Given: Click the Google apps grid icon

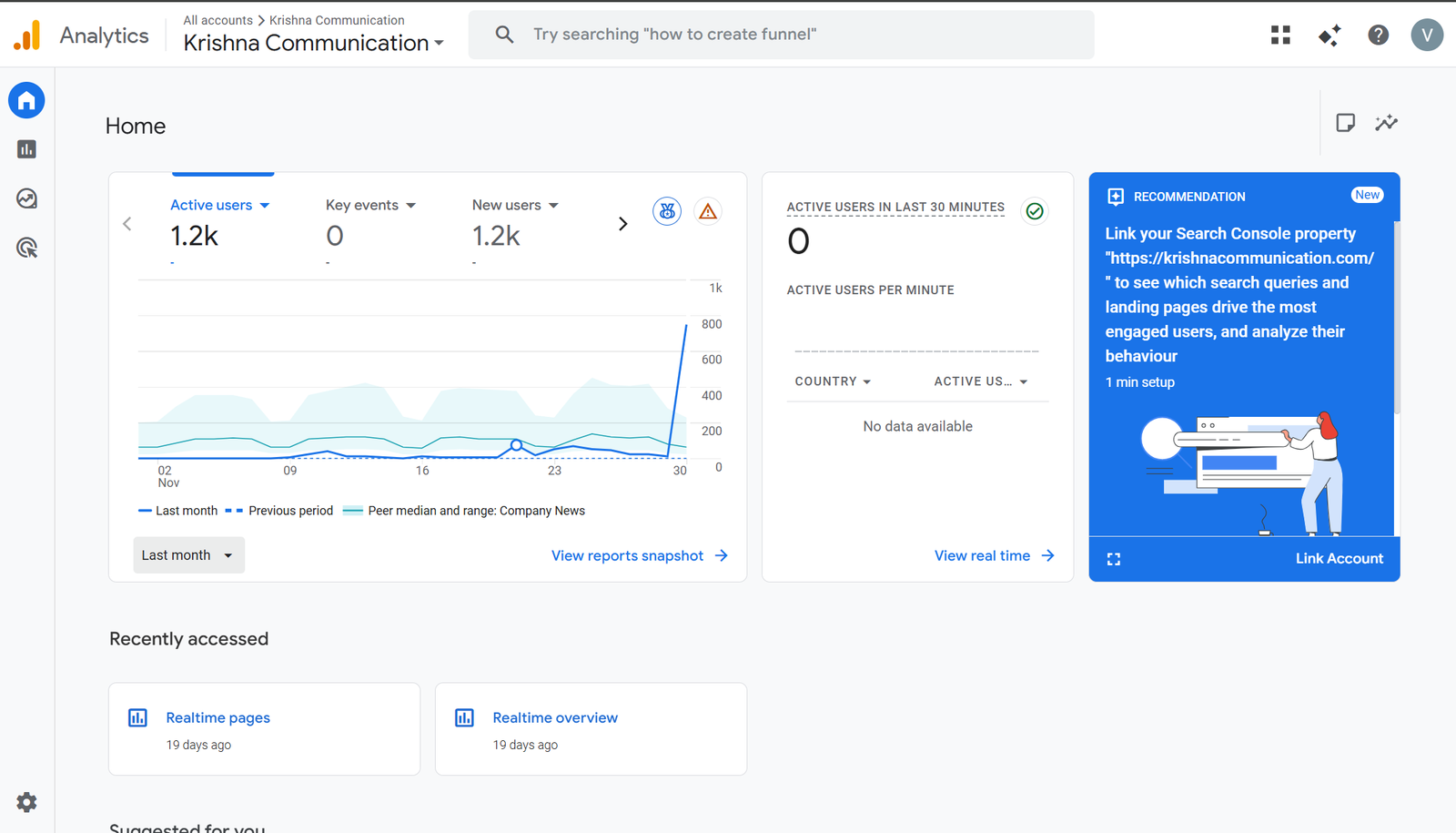Looking at the screenshot, I should tap(1280, 35).
